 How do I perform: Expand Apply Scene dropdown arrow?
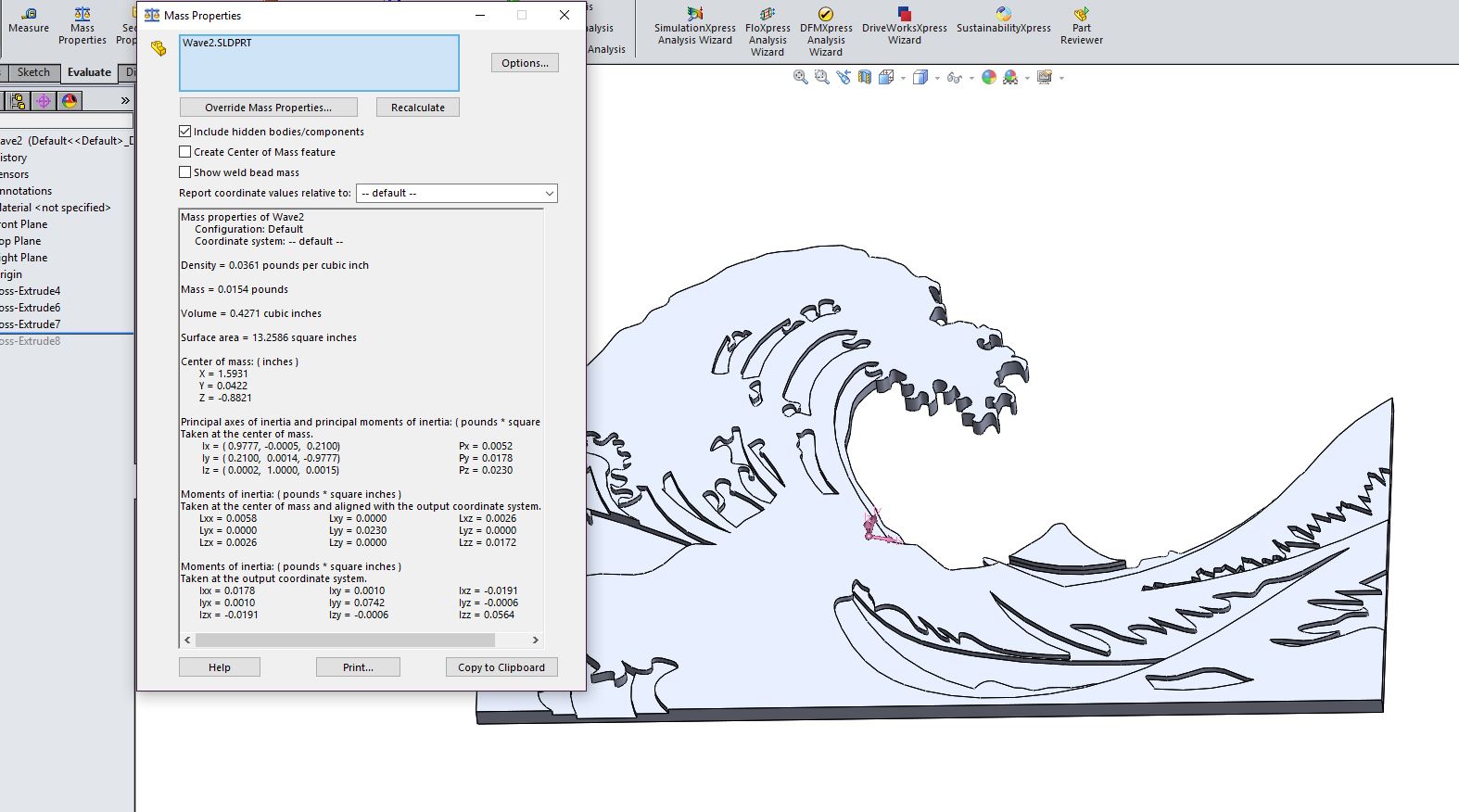[x=1027, y=79]
